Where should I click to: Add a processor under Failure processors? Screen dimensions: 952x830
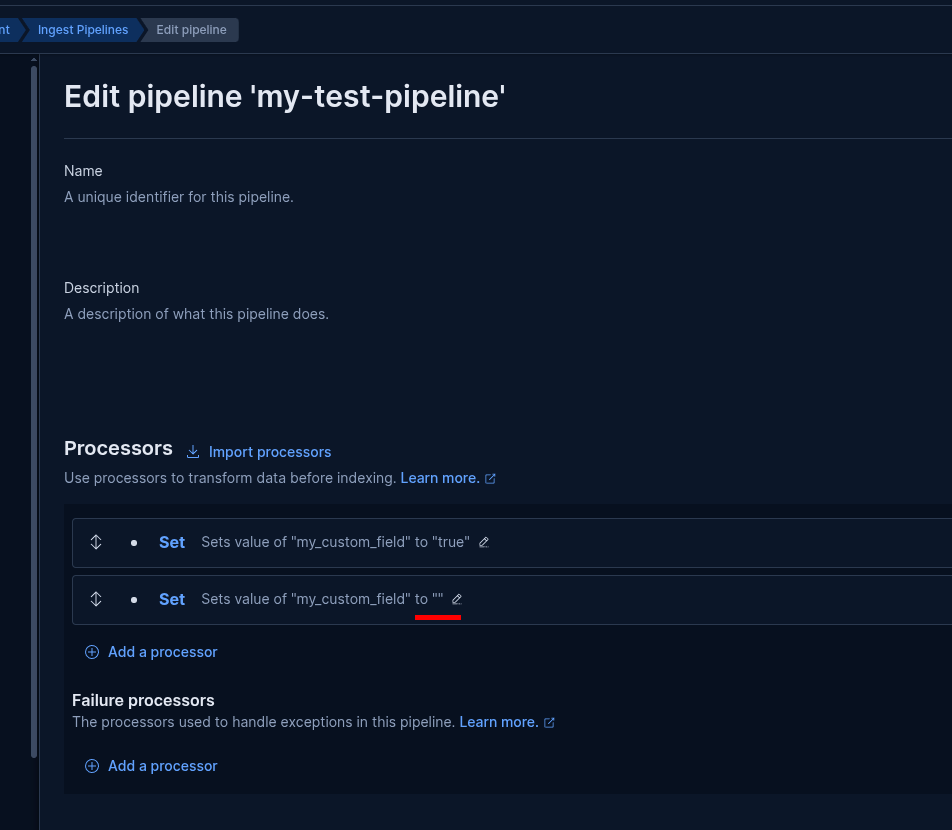click(x=162, y=766)
